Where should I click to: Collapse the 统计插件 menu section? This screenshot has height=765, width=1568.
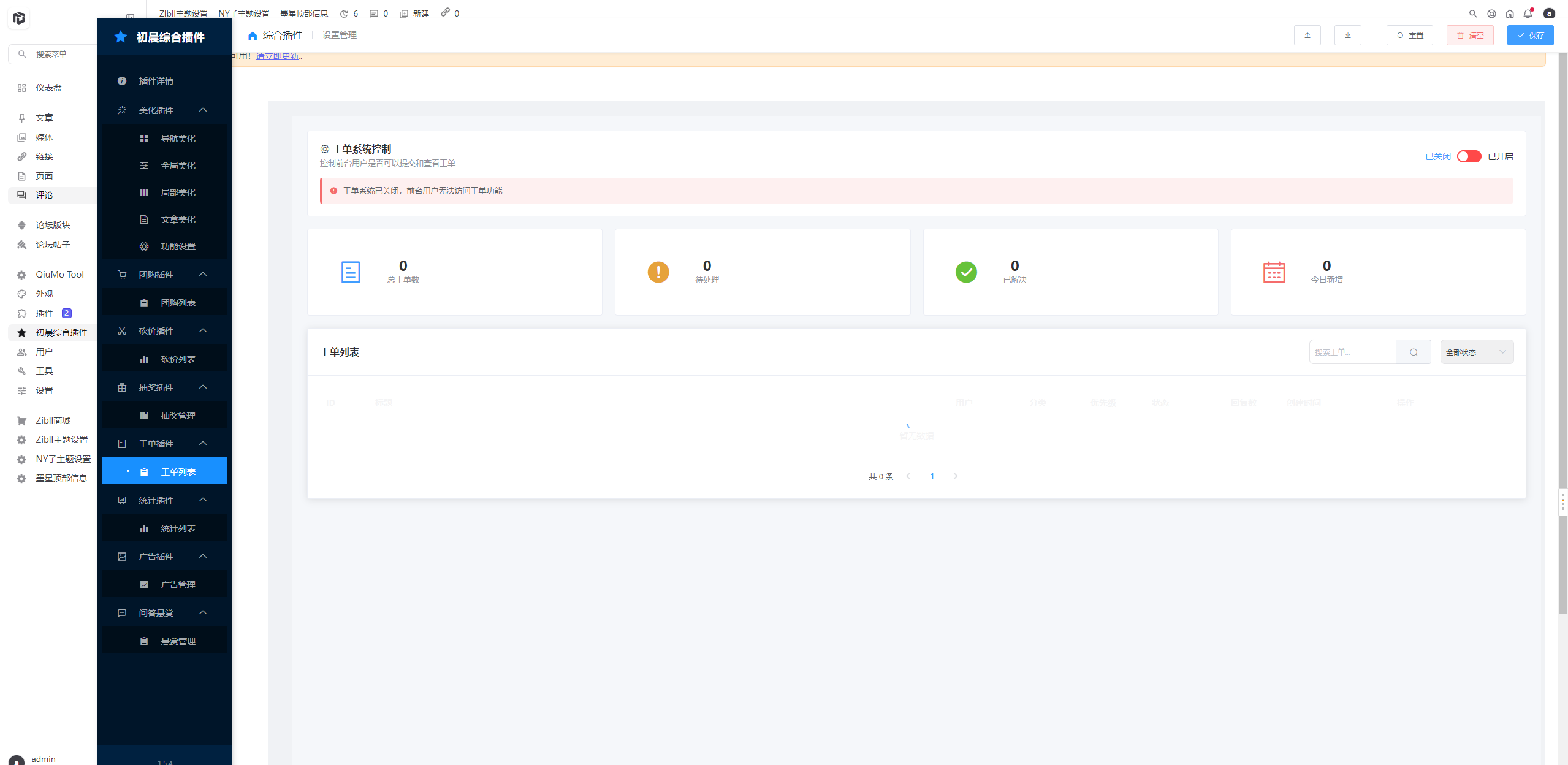(203, 500)
